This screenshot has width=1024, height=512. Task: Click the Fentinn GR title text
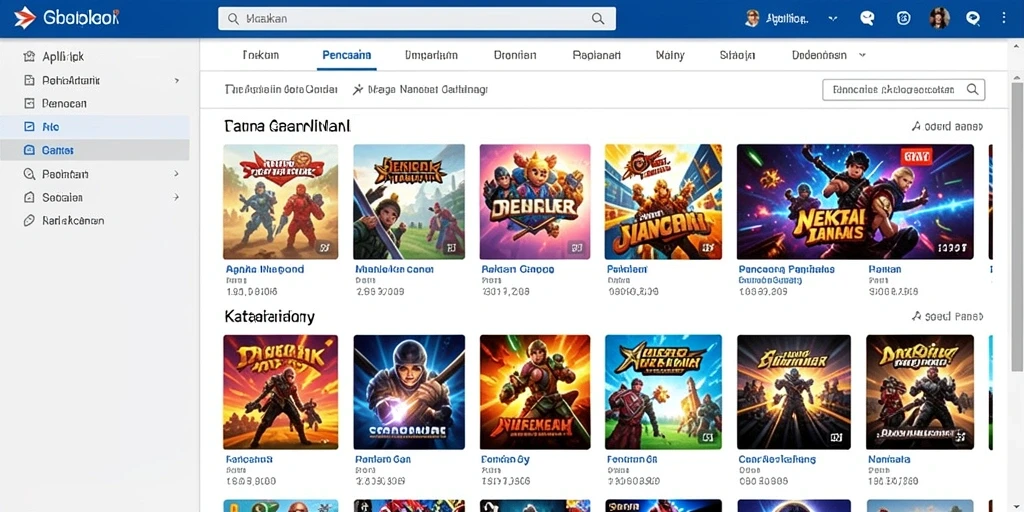pos(632,460)
